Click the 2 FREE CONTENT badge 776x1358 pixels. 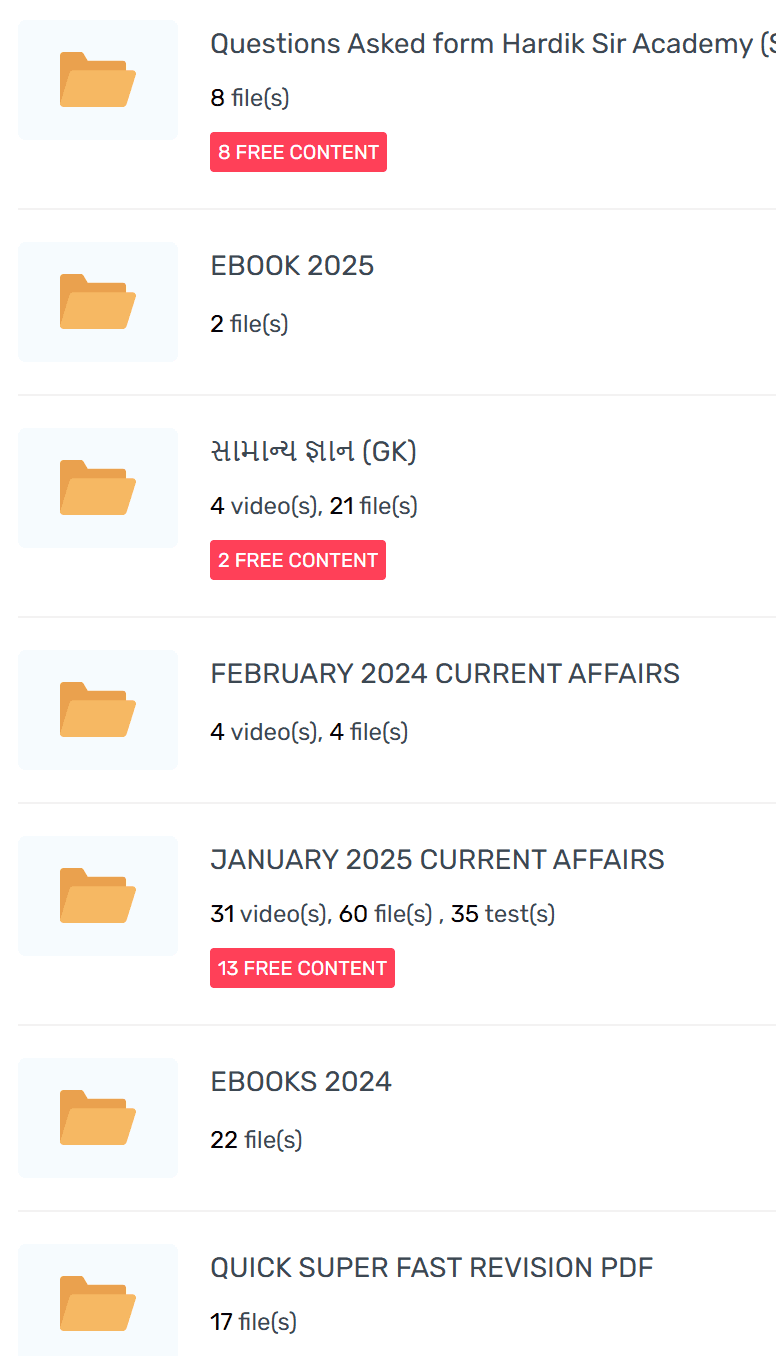click(298, 560)
